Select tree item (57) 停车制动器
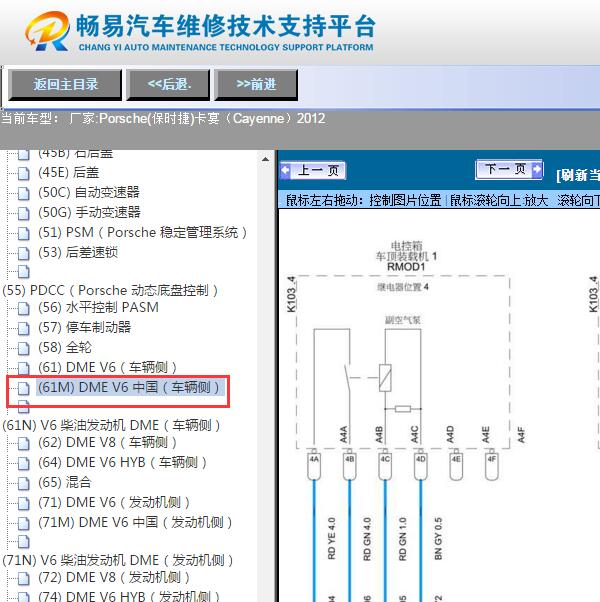This screenshot has height=602, width=600. (x=84, y=327)
